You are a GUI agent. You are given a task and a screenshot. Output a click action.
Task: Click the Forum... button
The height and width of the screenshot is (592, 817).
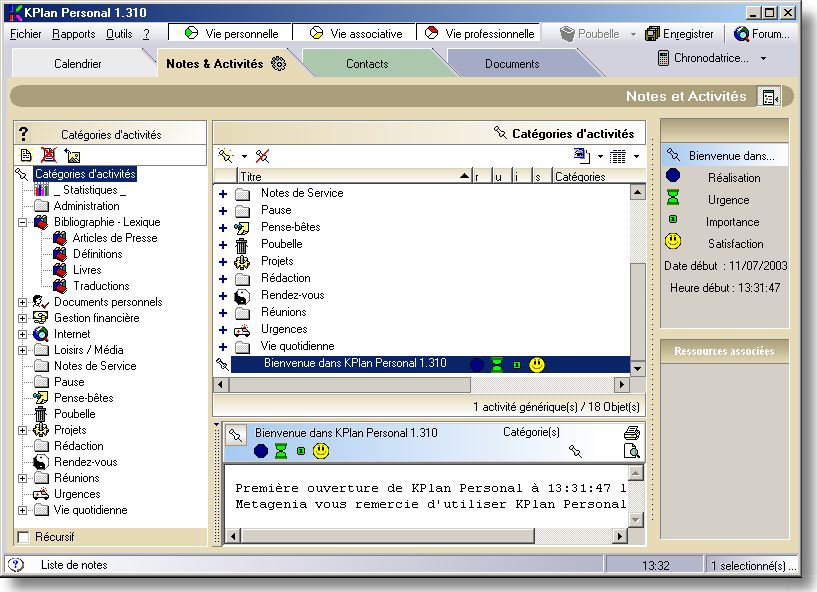762,34
